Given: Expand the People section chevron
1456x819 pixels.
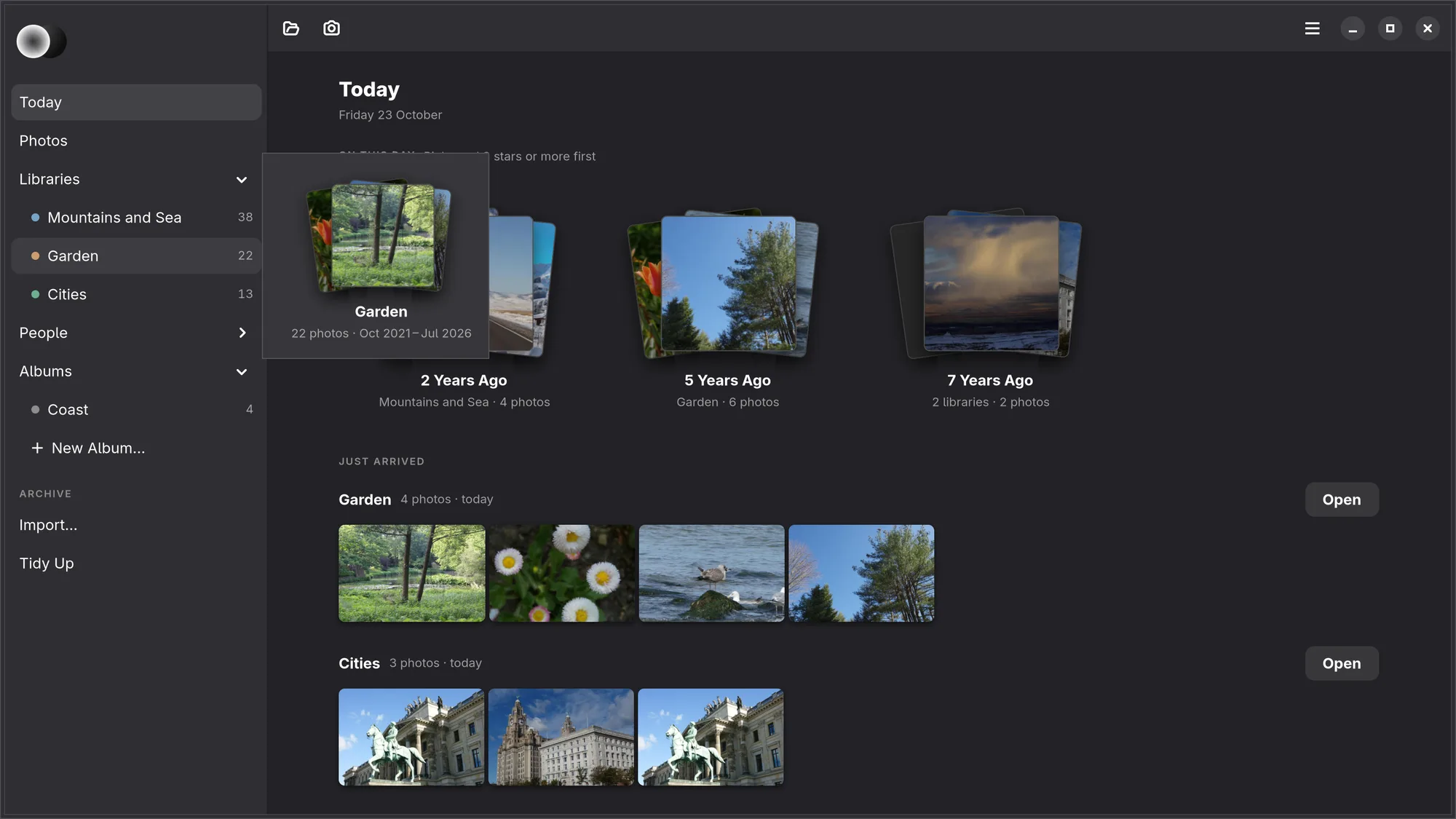Looking at the screenshot, I should 242,333.
